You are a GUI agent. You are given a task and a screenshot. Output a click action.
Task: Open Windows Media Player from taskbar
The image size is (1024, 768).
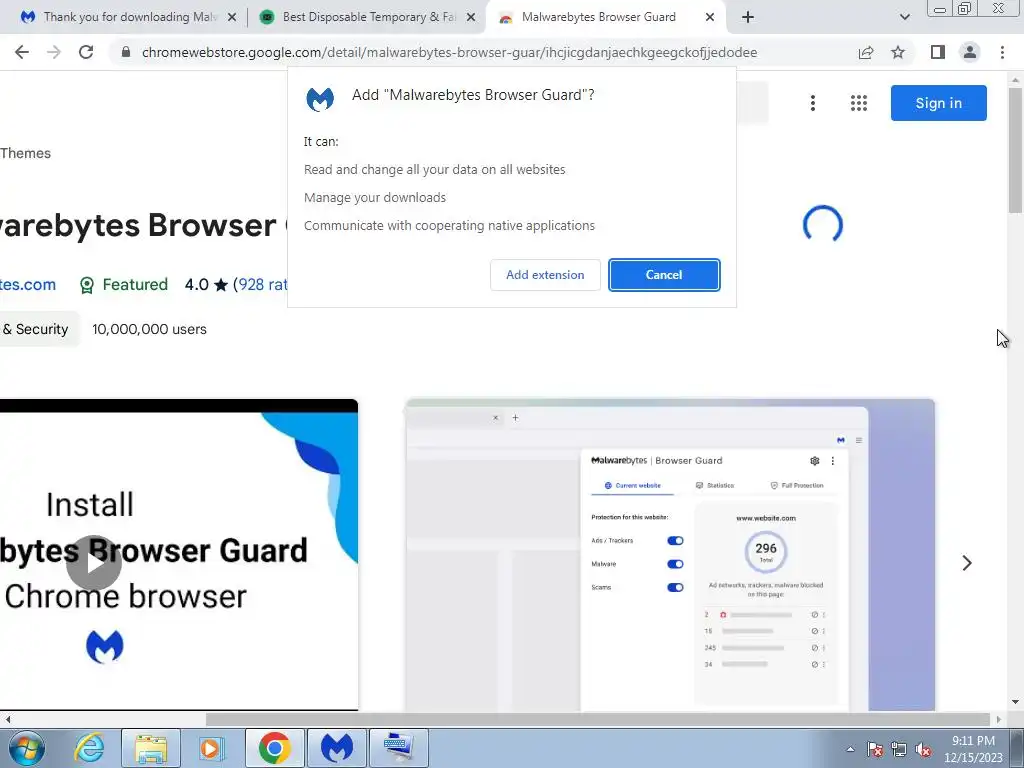(x=211, y=748)
